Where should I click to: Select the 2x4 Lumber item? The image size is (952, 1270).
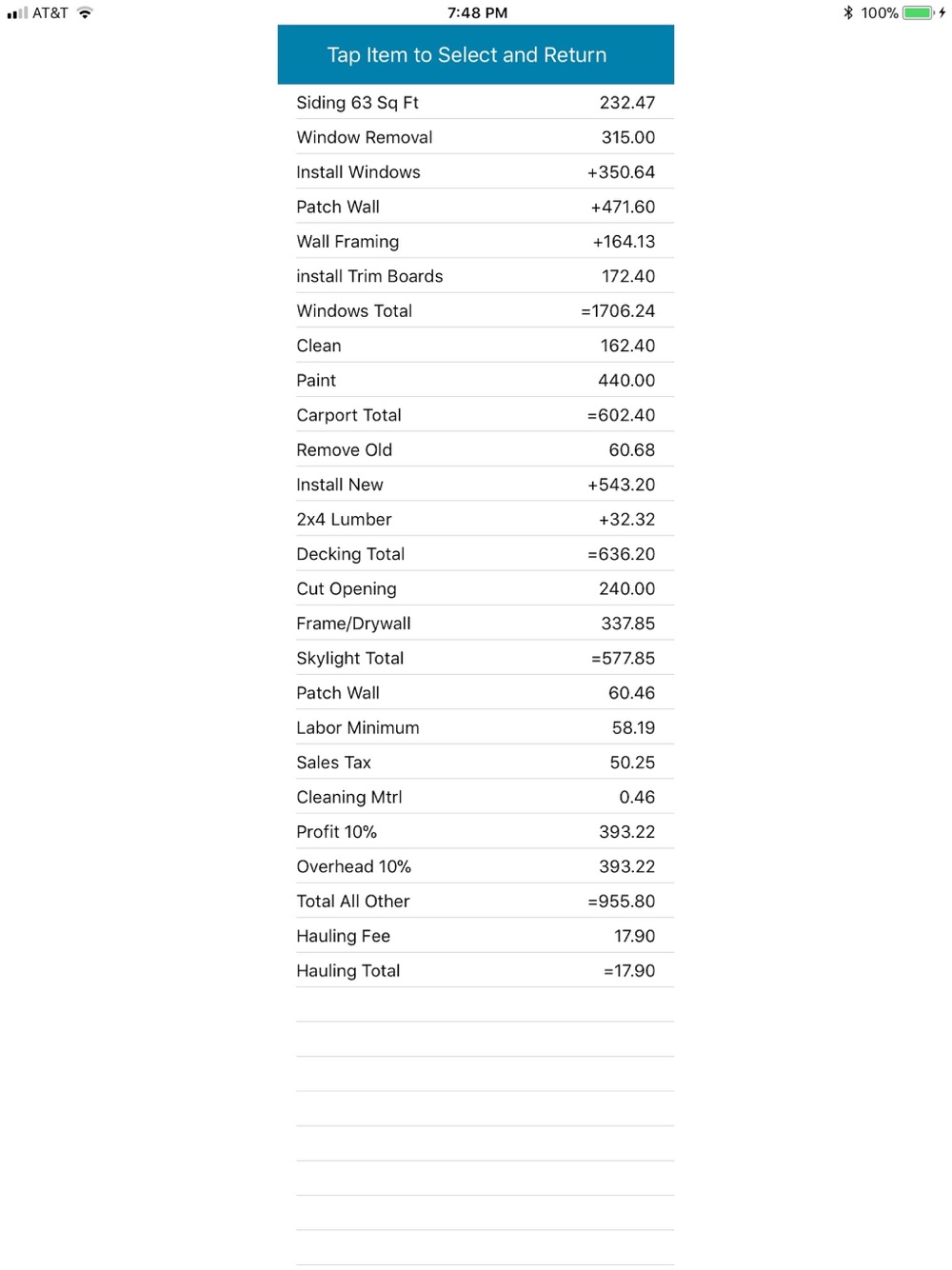click(x=476, y=519)
